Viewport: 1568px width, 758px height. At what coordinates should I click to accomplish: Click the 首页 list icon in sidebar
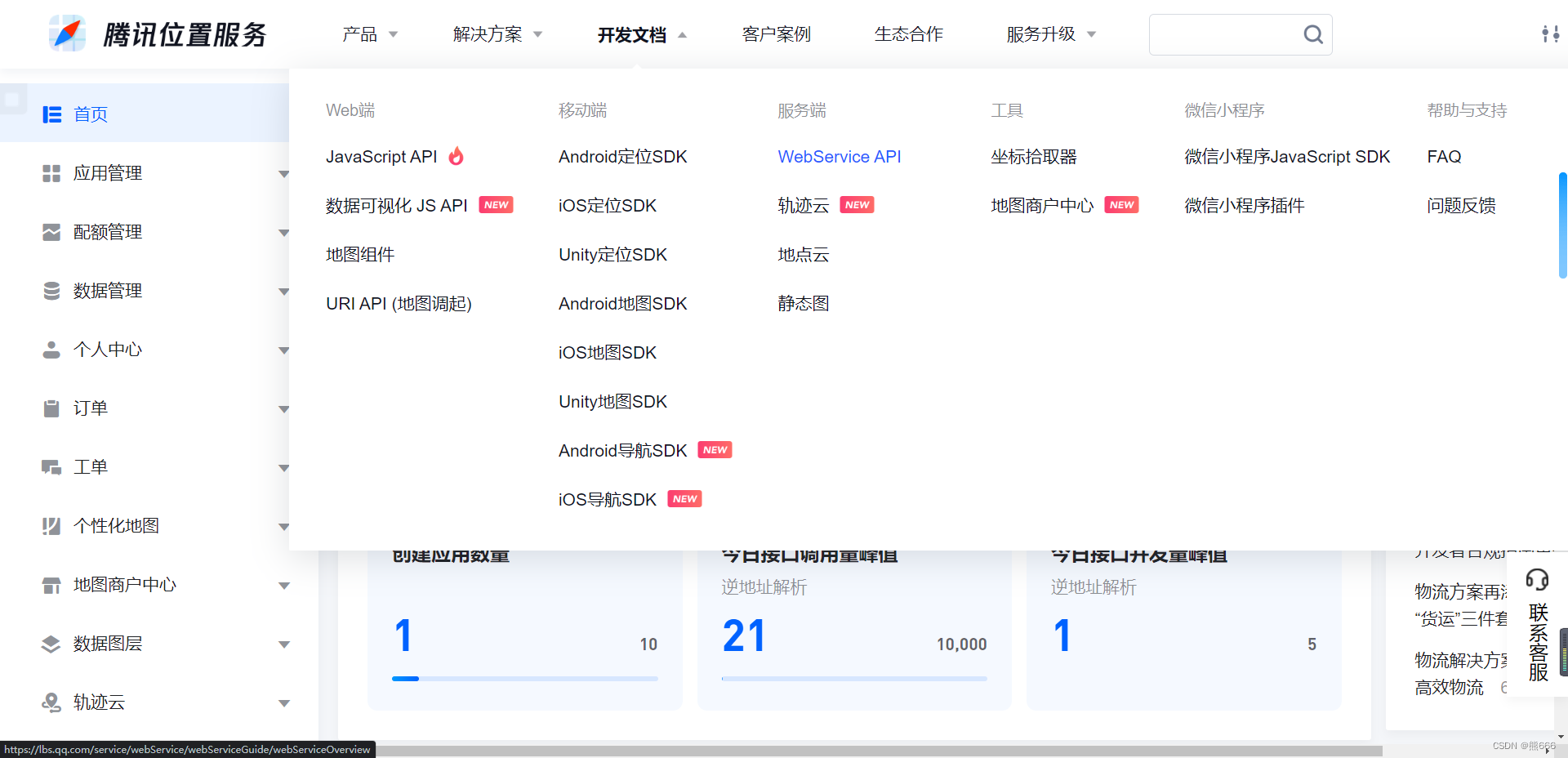[x=52, y=114]
